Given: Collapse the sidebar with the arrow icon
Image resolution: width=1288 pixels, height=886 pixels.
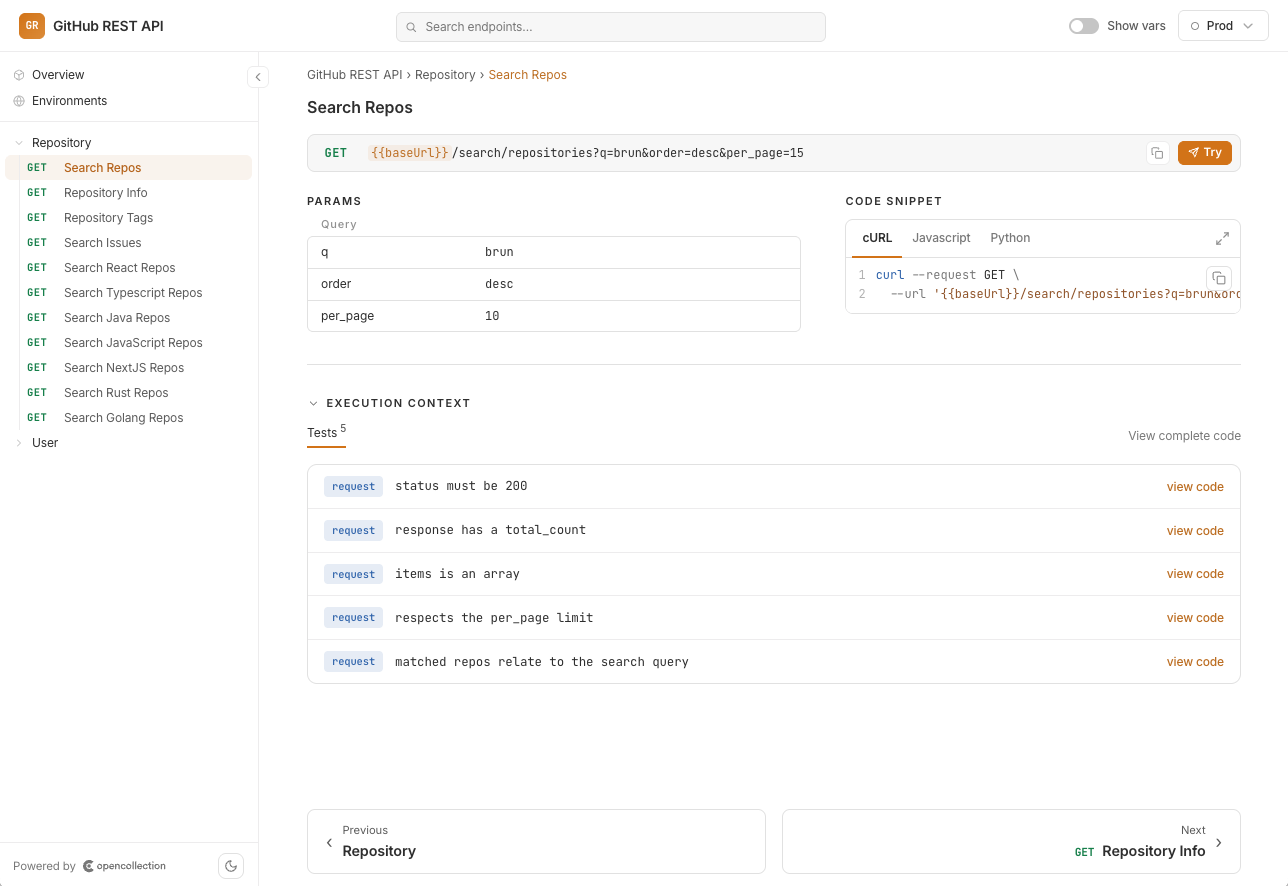Looking at the screenshot, I should coord(258,77).
